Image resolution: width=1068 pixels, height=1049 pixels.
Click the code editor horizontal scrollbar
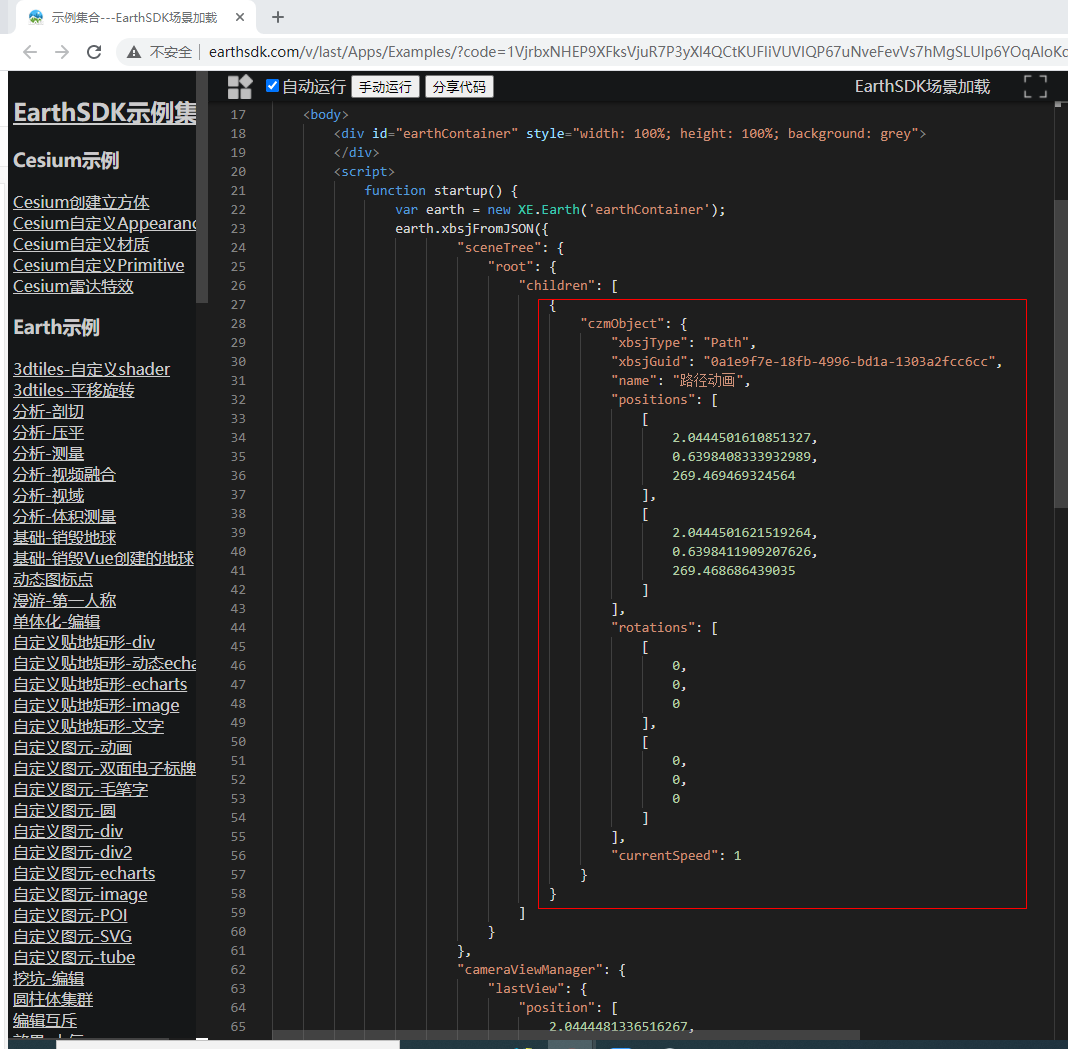pos(565,1035)
